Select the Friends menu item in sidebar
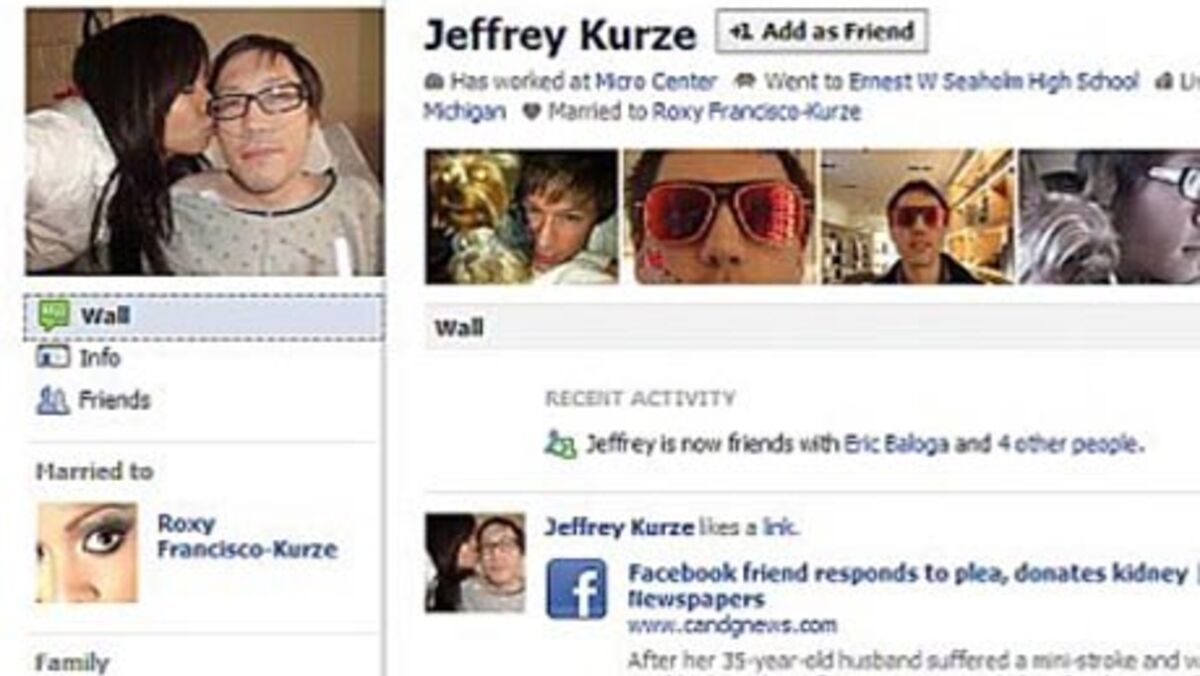Screen dimensions: 1200x676 [x=114, y=400]
